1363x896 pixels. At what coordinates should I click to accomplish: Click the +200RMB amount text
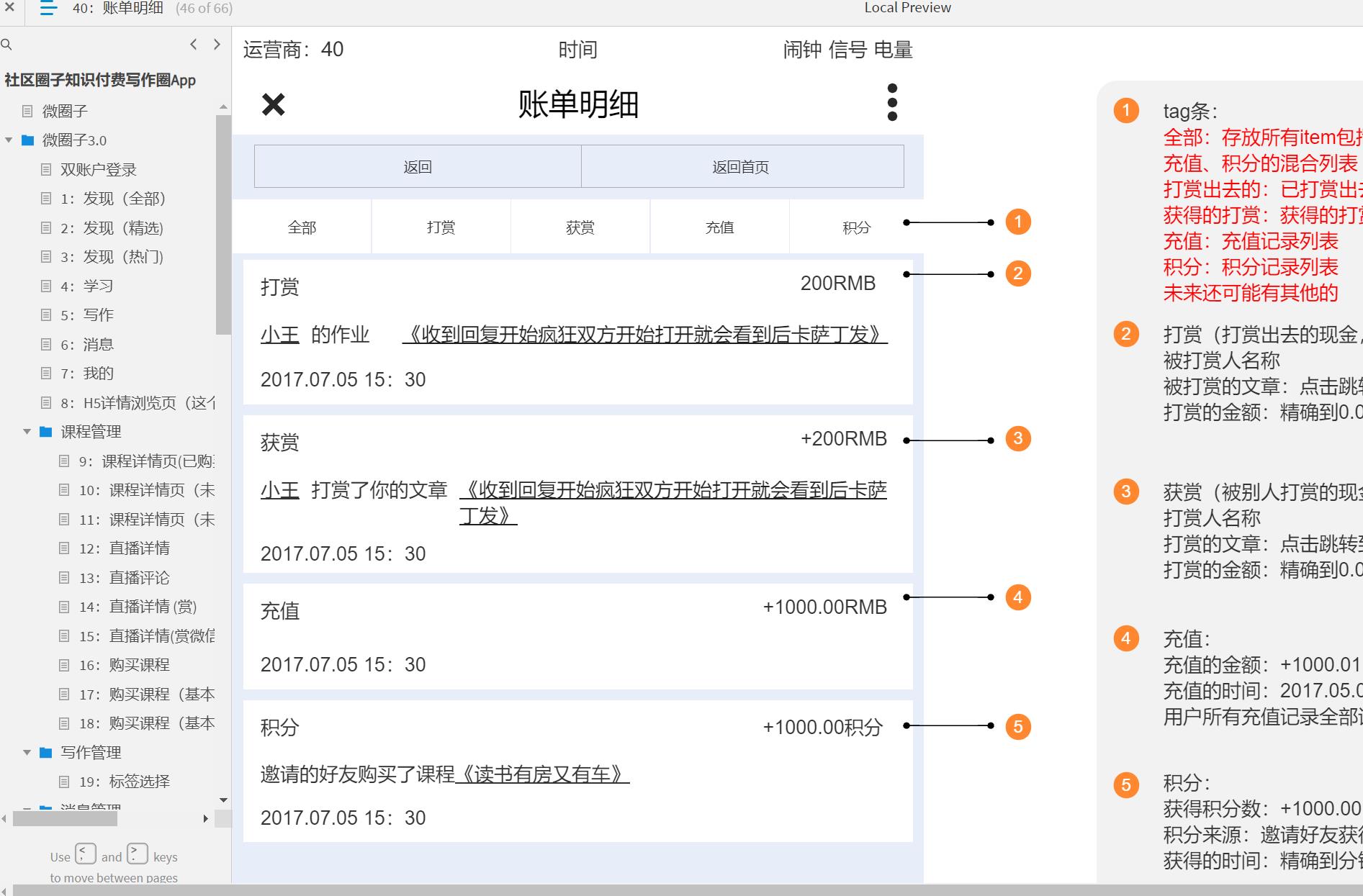(x=844, y=439)
